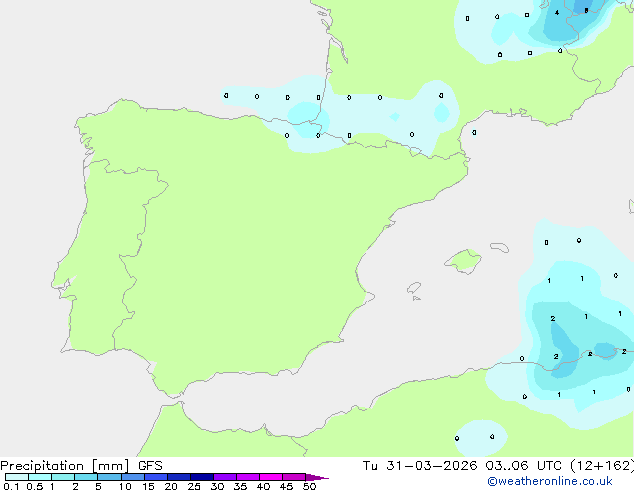Select the 0.5–1 mm legend color swatch
634x490 pixels.
tap(40, 477)
